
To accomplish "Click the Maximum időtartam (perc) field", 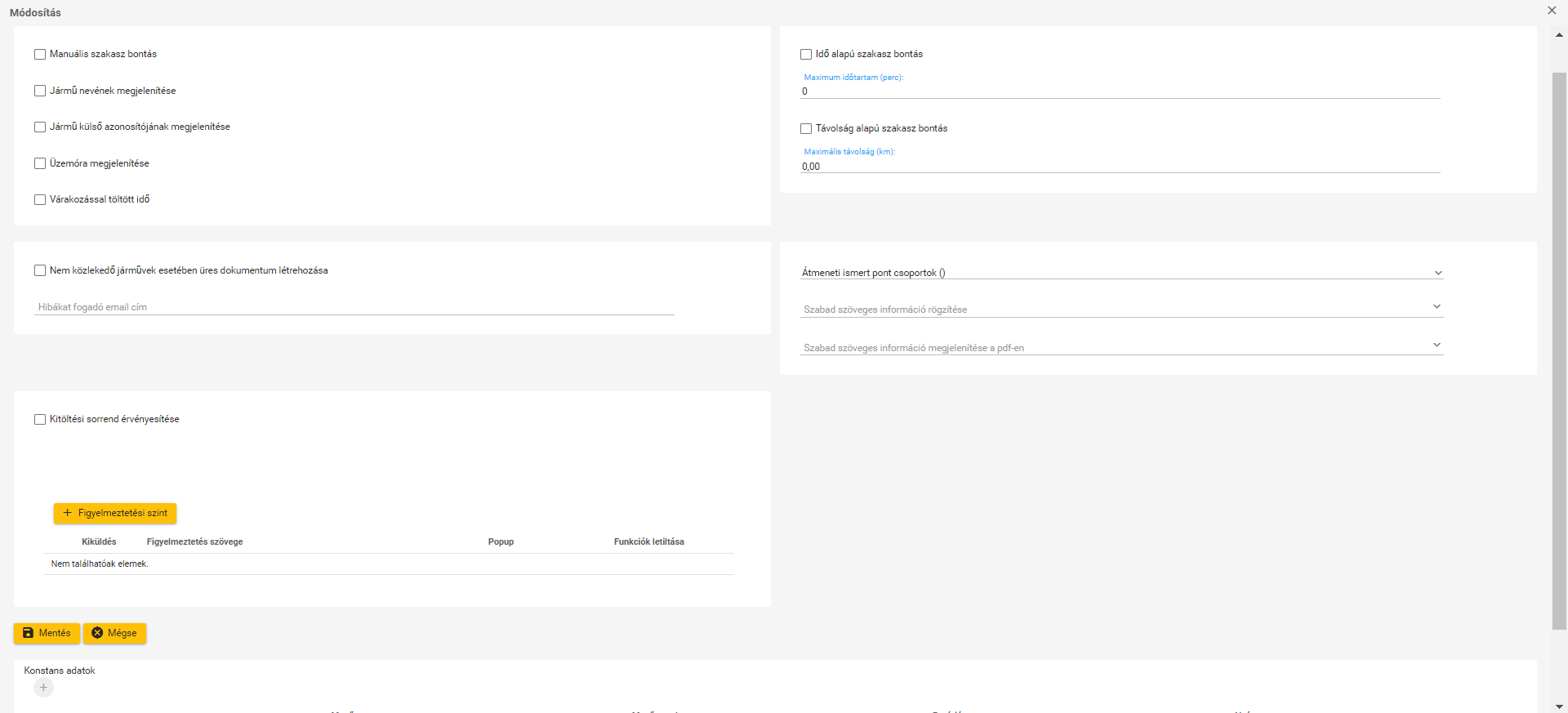I will coord(1119,91).
